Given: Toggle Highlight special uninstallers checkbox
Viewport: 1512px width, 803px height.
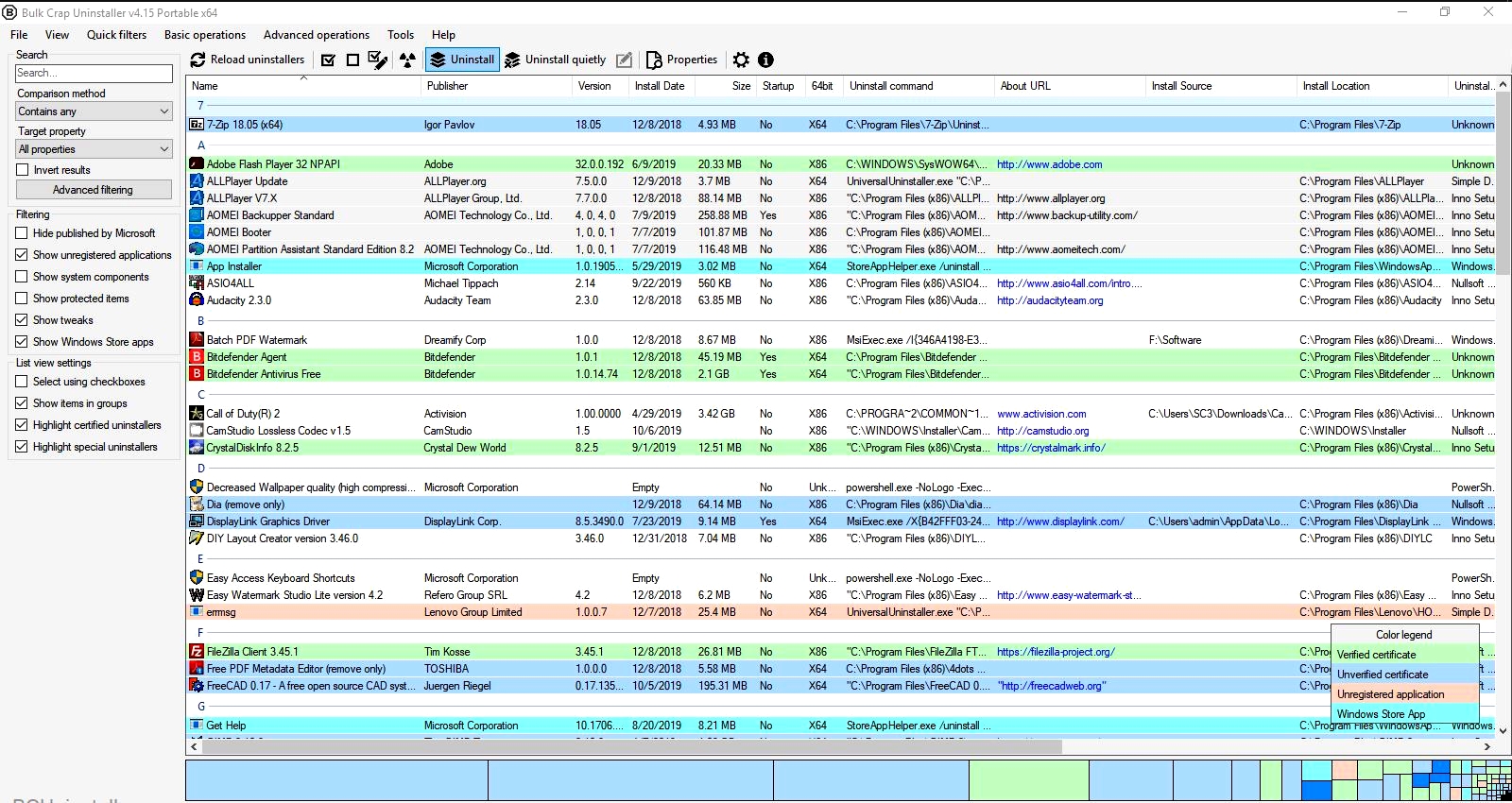Looking at the screenshot, I should (22, 447).
